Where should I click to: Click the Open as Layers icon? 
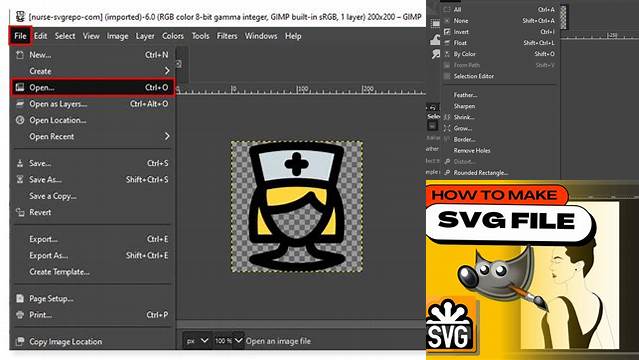click(20, 104)
